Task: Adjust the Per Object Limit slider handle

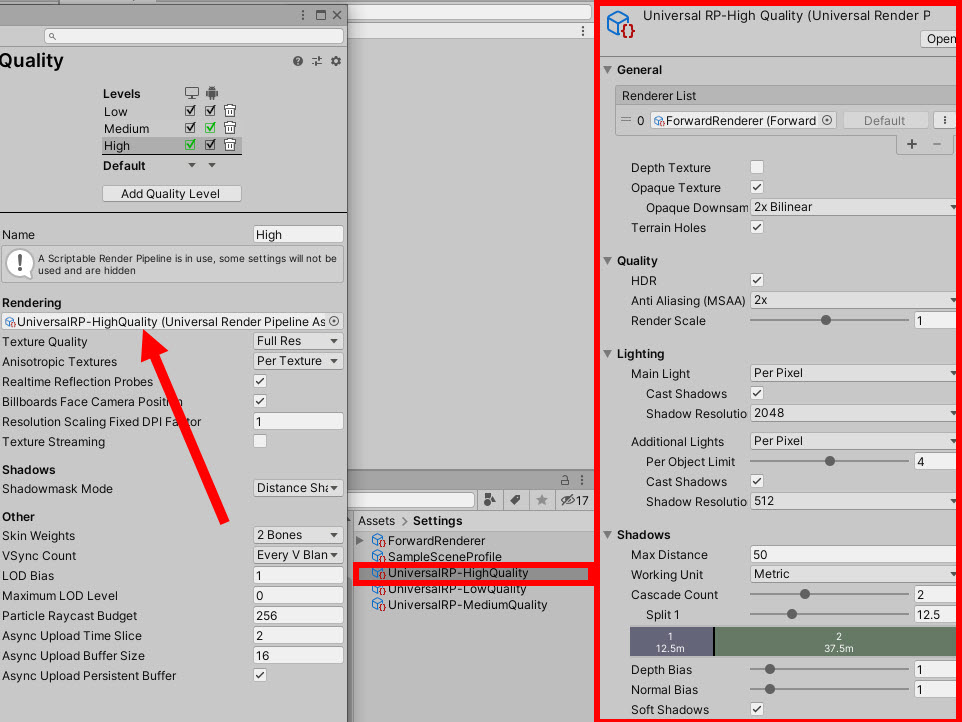Action: (829, 461)
